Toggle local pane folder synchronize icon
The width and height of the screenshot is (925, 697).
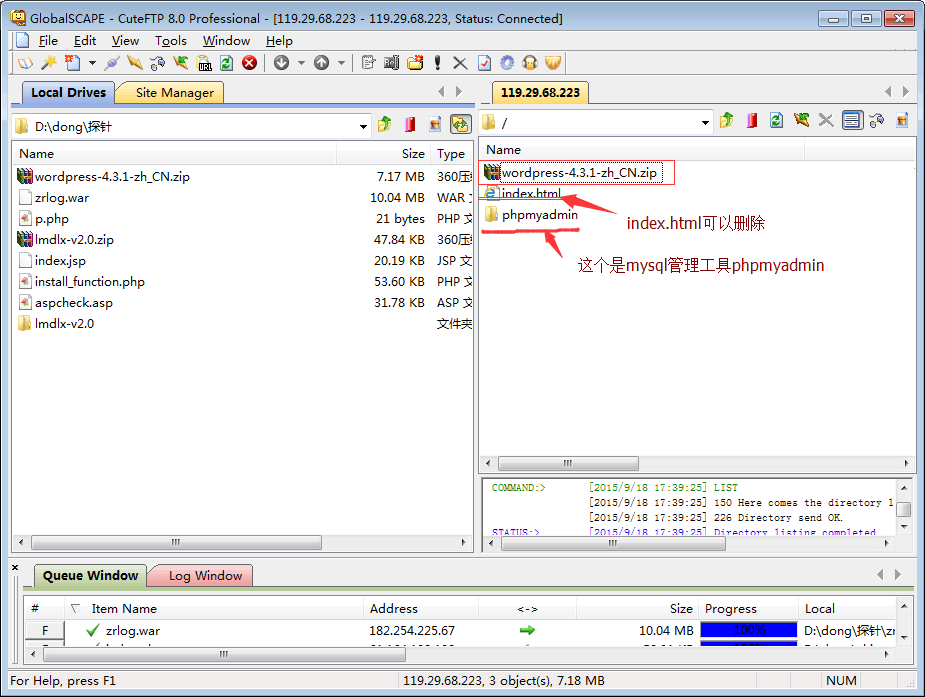pyautogui.click(x=460, y=124)
